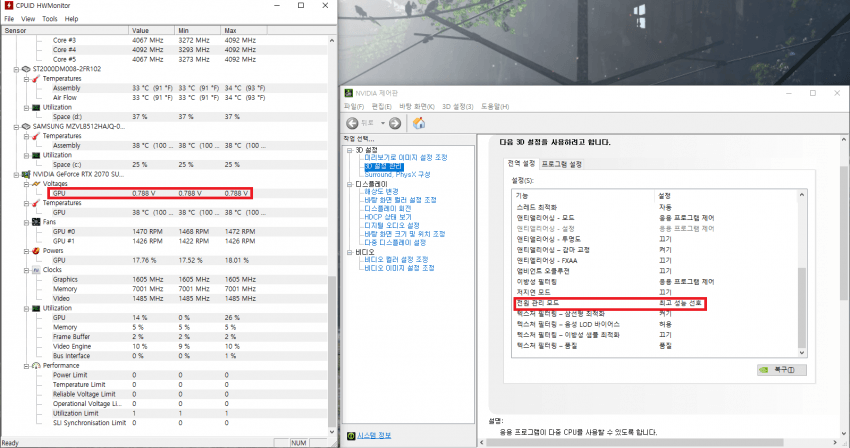This screenshot has width=850, height=448.
Task: Collapse the GPU Utilization node under NVIDIA
Action: click(x=26, y=309)
